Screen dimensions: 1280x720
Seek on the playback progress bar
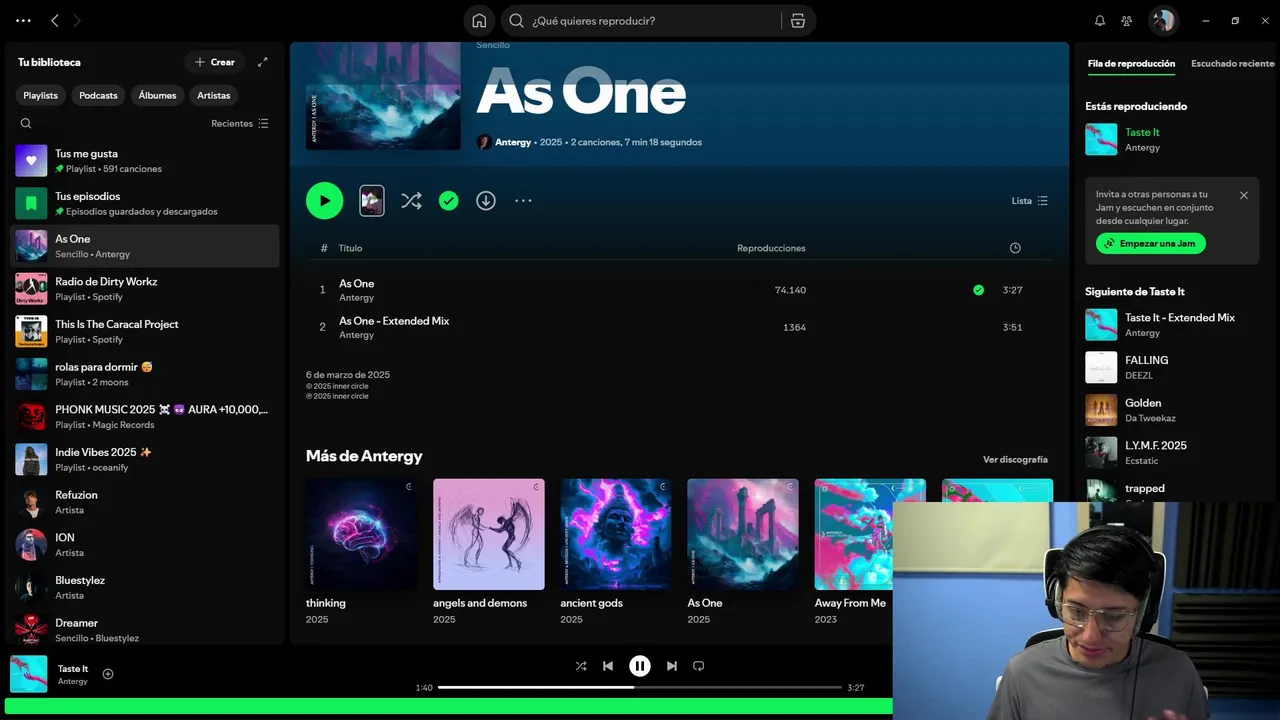(x=640, y=687)
